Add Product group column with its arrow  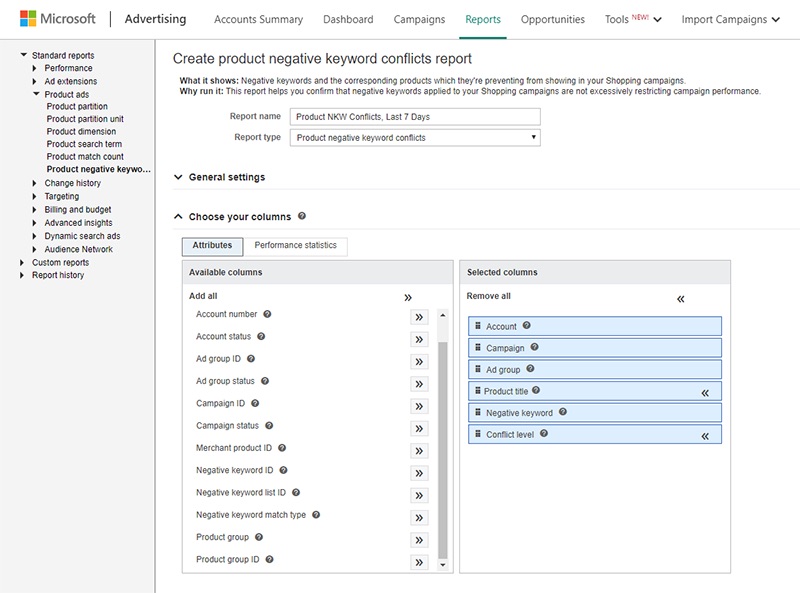(419, 540)
